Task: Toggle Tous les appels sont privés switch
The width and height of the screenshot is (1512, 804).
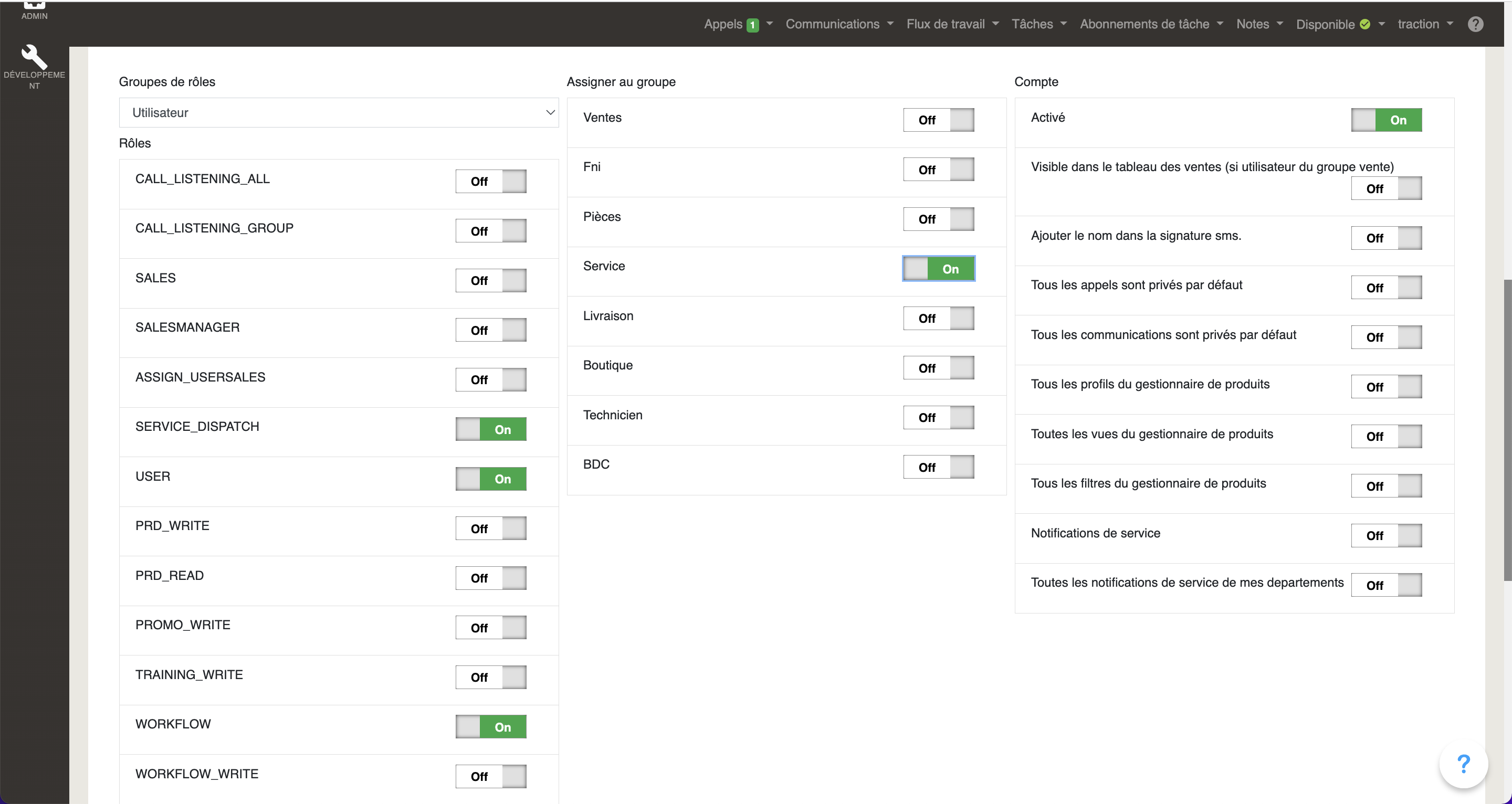Action: click(x=1387, y=288)
